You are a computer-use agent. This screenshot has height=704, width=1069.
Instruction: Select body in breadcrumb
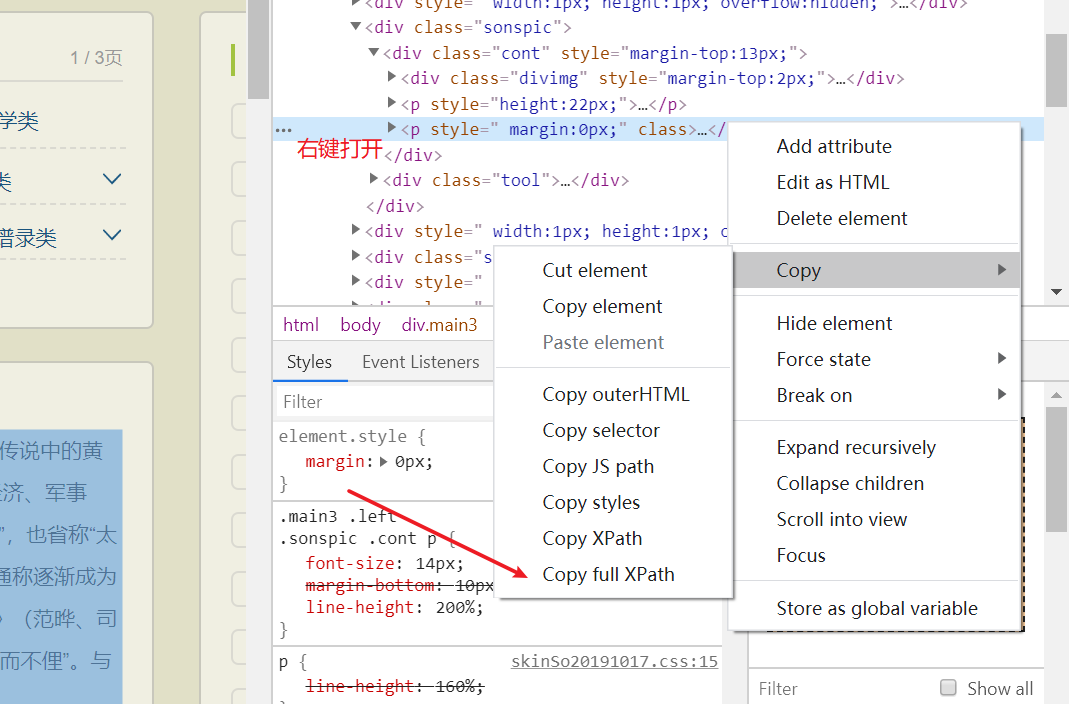[x=360, y=325]
